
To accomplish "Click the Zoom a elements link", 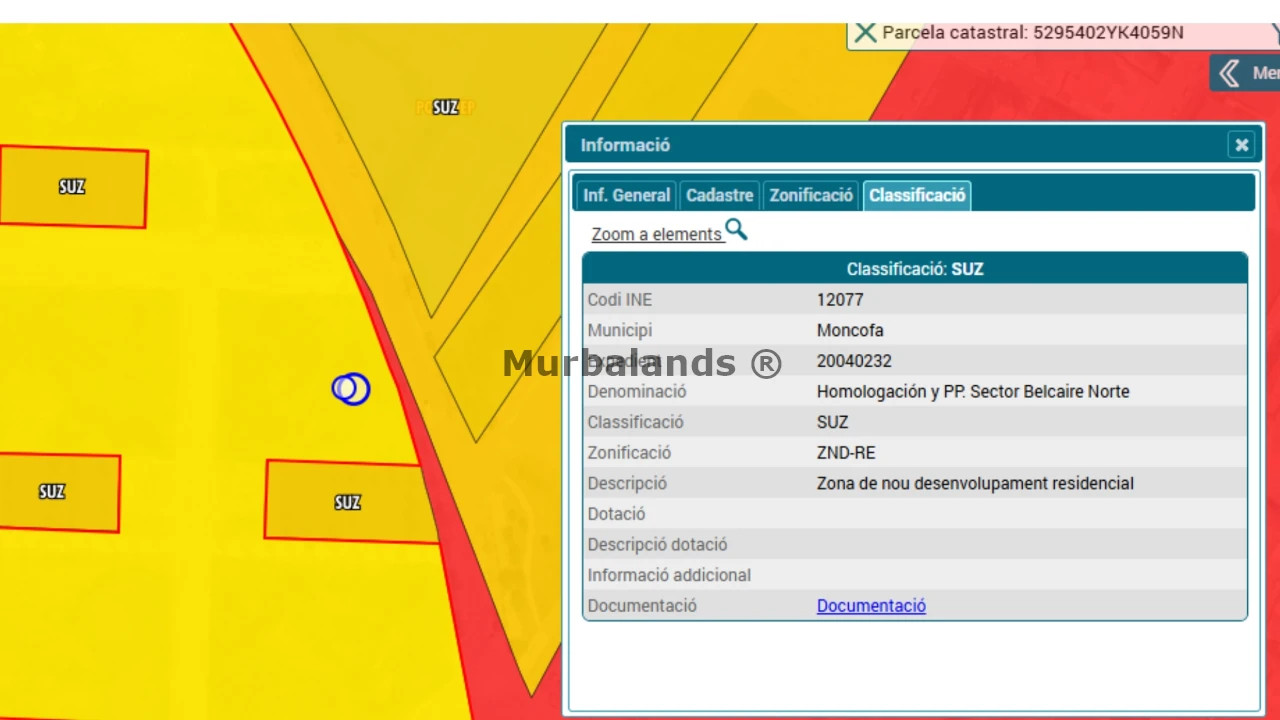I will [656, 234].
